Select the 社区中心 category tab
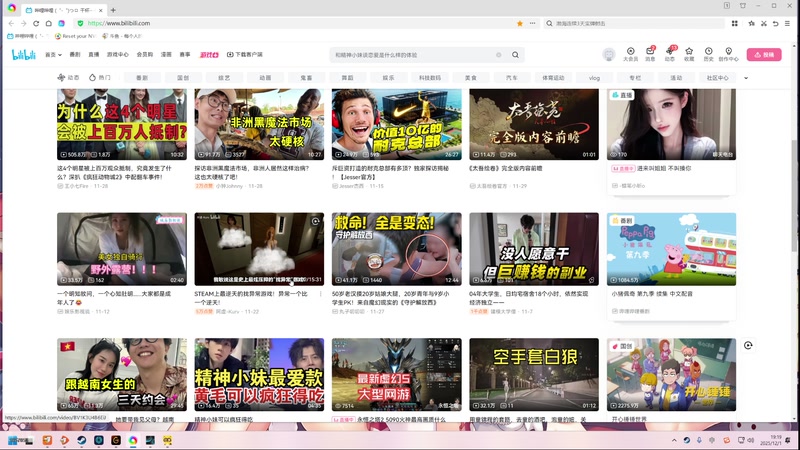800x450 pixels. (x=717, y=78)
